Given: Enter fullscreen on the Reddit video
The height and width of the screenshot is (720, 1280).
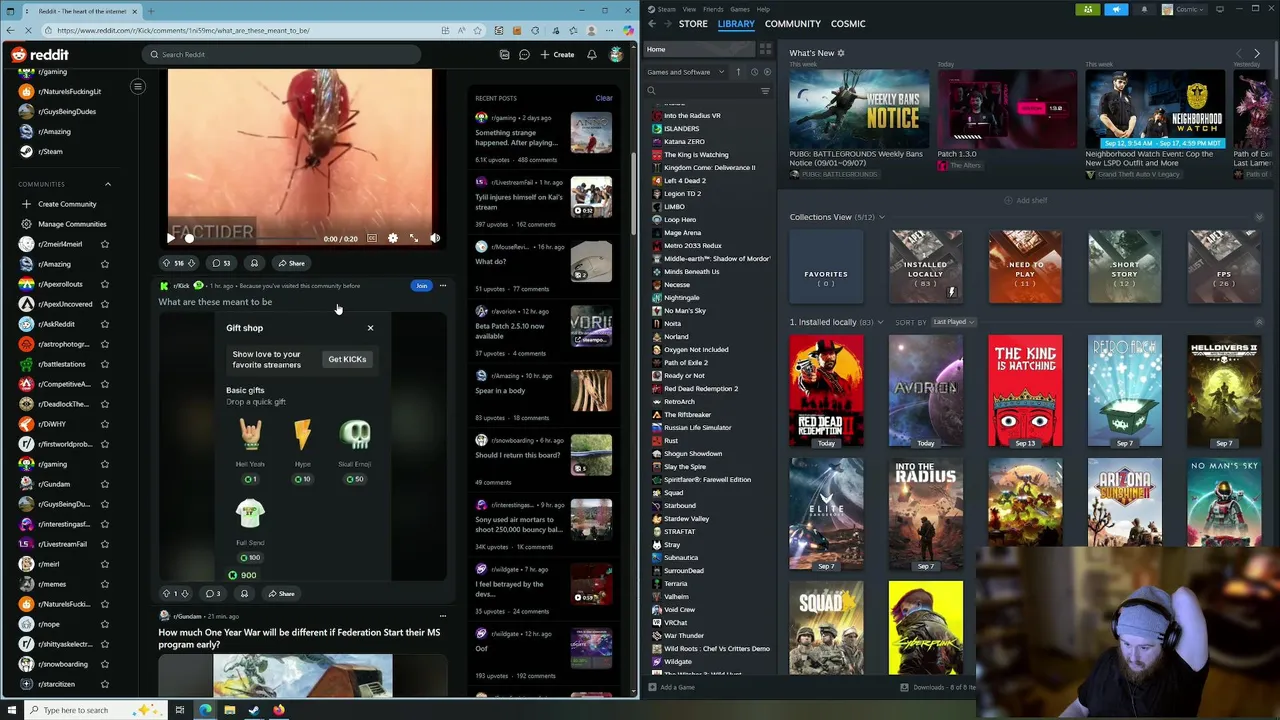Looking at the screenshot, I should point(414,238).
